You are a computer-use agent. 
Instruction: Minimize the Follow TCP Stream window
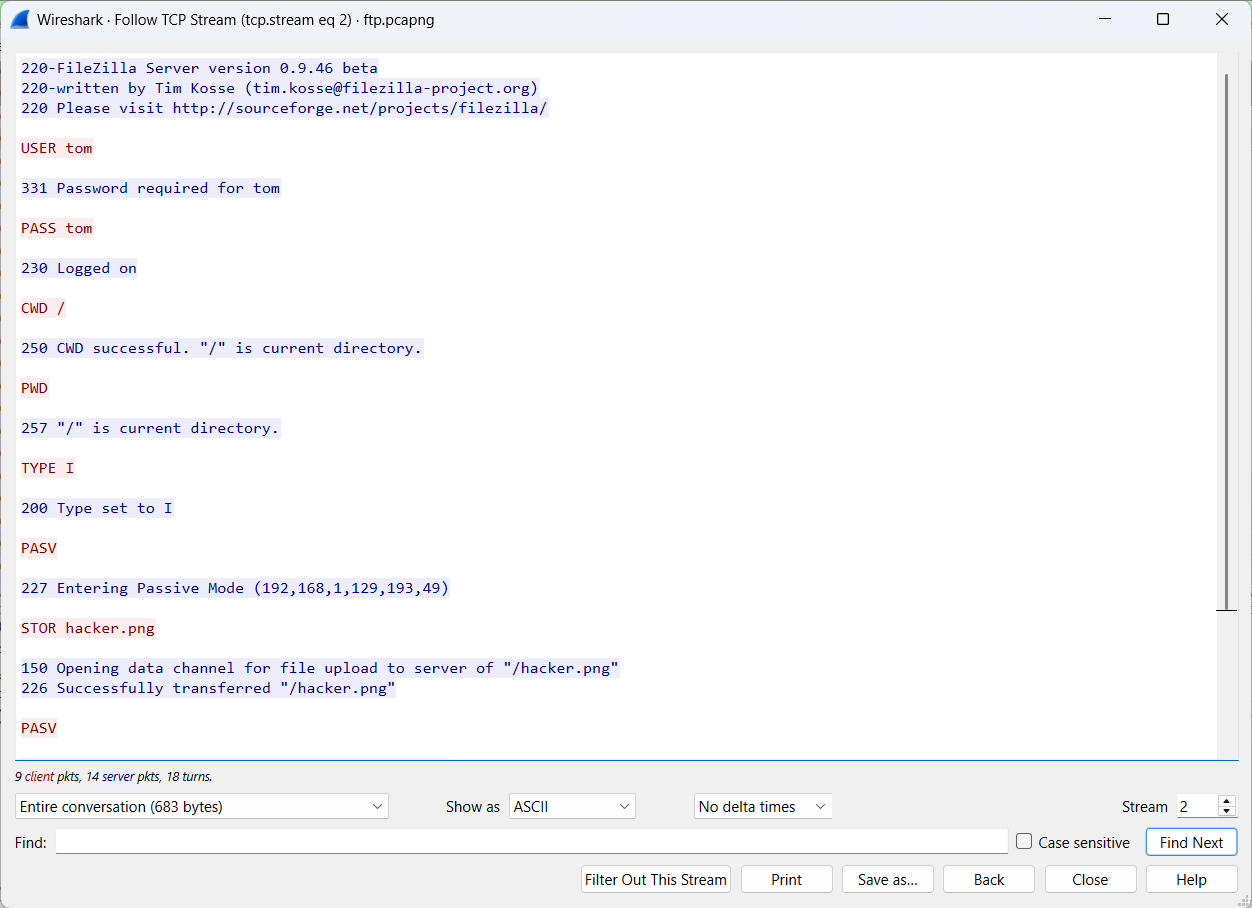pos(1104,19)
